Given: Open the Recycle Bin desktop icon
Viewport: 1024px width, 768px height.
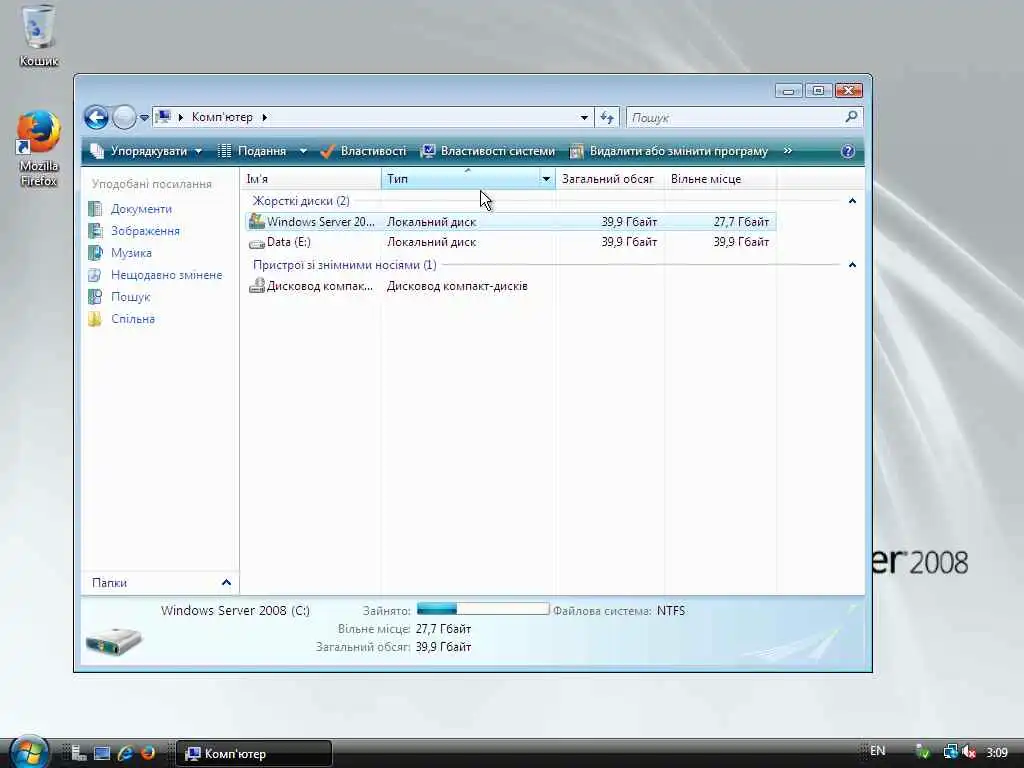Looking at the screenshot, I should pos(39,36).
